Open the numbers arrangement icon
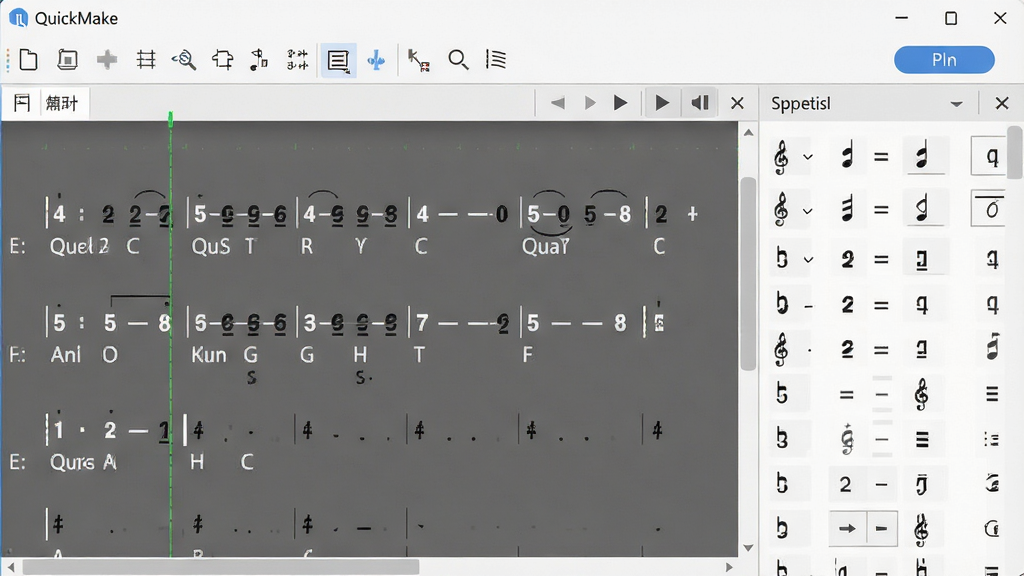 click(x=298, y=60)
